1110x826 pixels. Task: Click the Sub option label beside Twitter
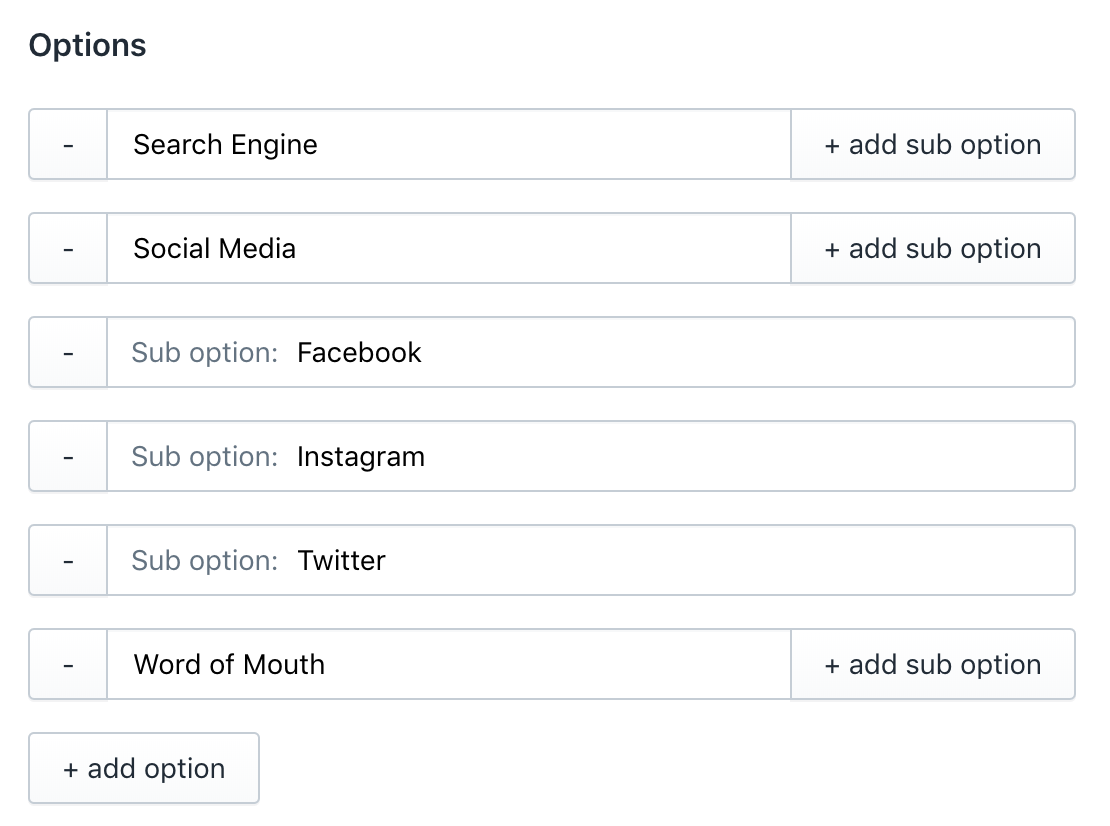point(204,561)
